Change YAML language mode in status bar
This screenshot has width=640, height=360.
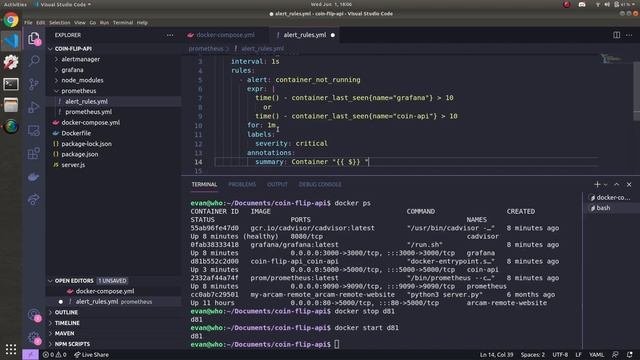pyautogui.click(x=596, y=355)
